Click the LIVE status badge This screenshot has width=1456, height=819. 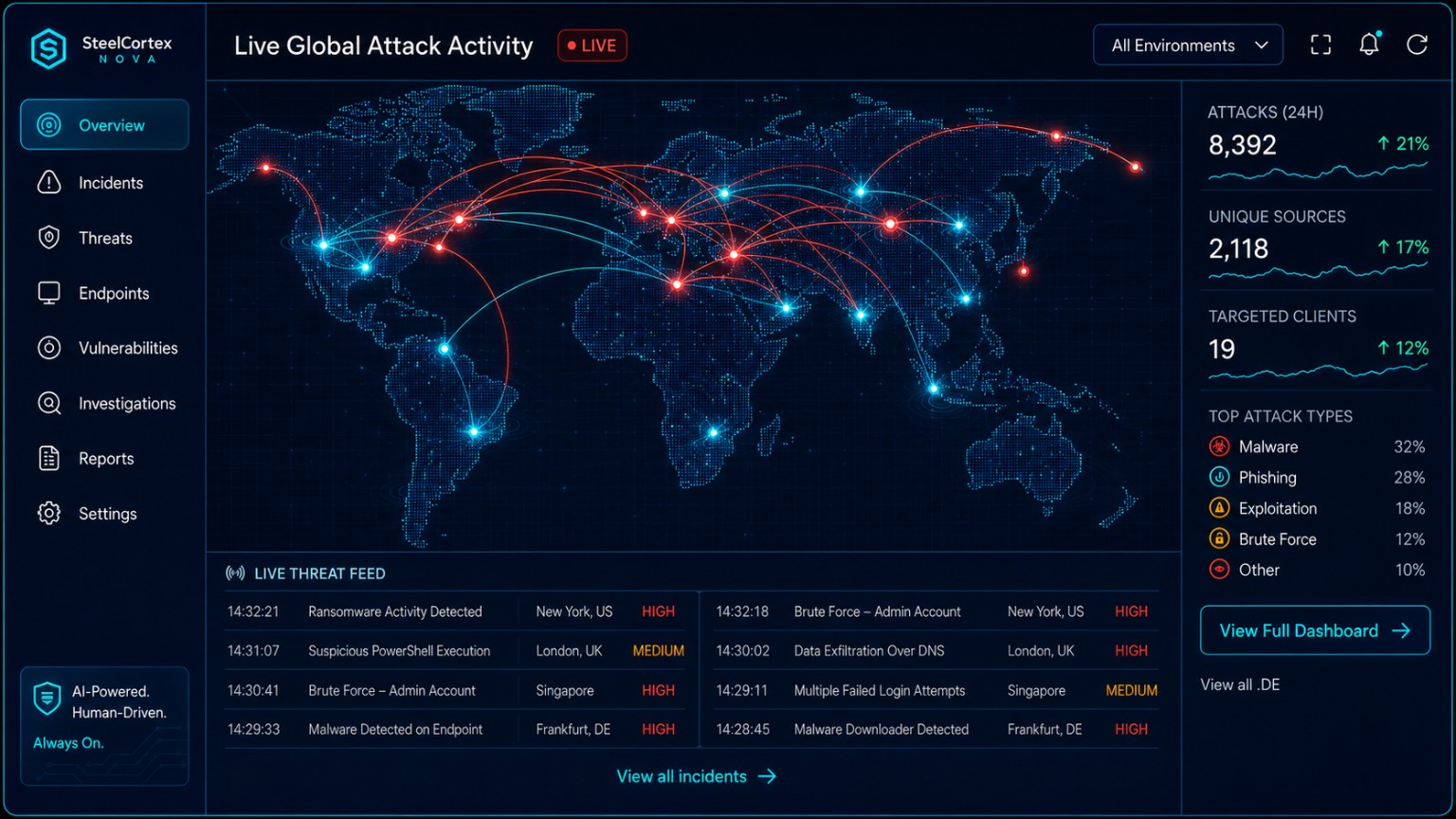click(x=592, y=45)
